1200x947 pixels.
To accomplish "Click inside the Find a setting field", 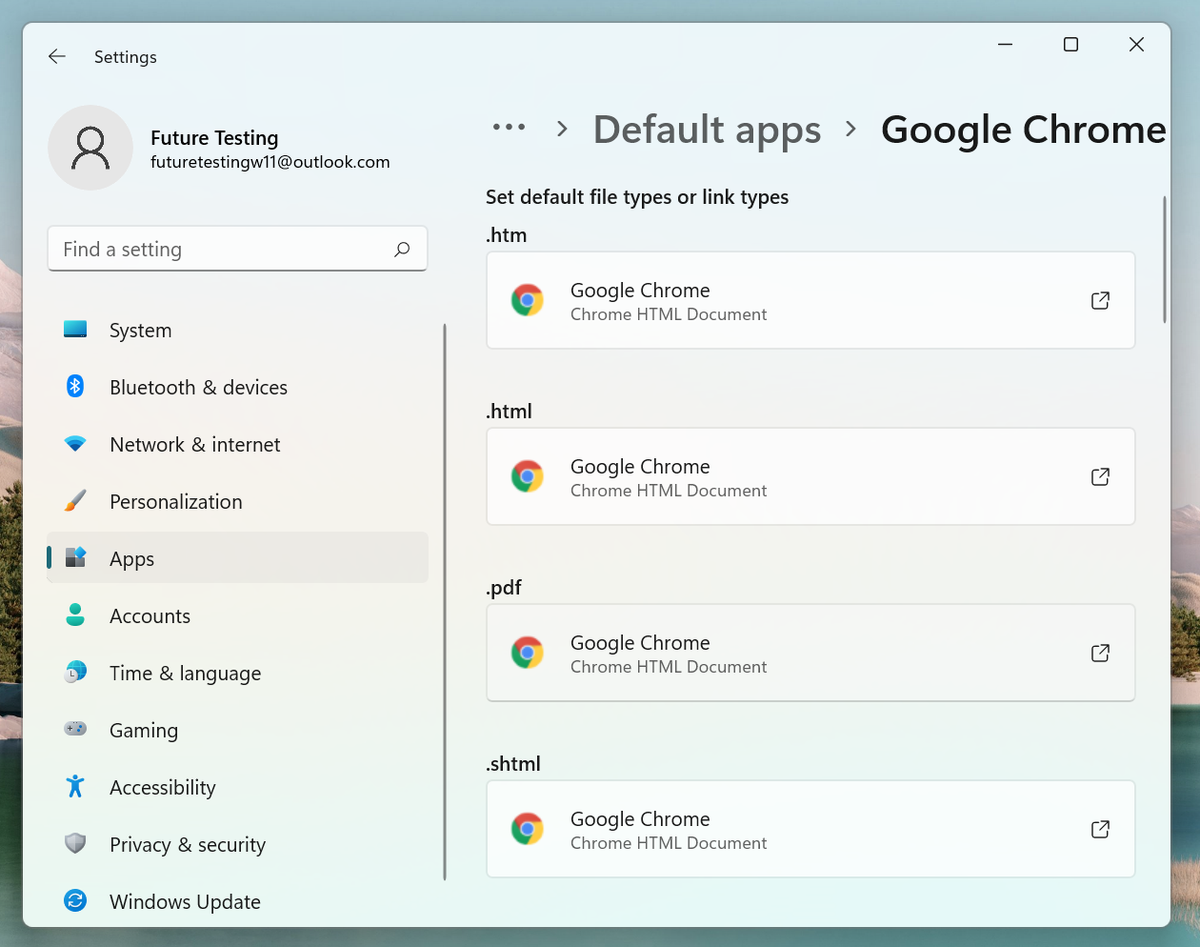I will coord(200,248).
